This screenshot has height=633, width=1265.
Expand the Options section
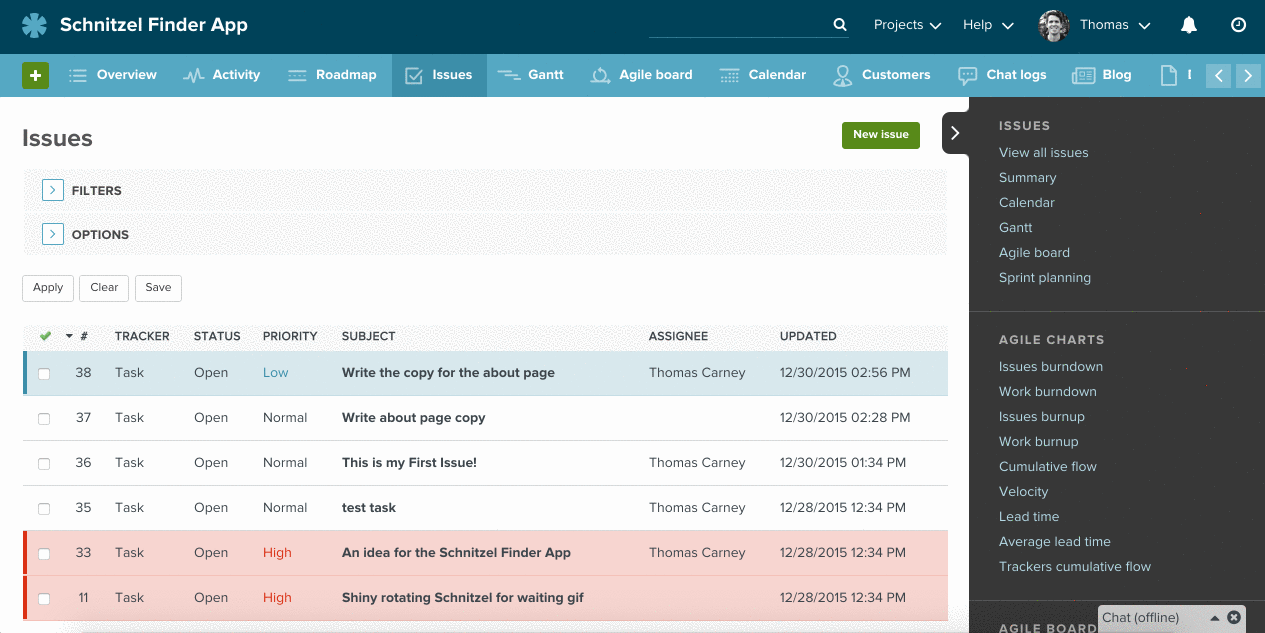tap(52, 233)
